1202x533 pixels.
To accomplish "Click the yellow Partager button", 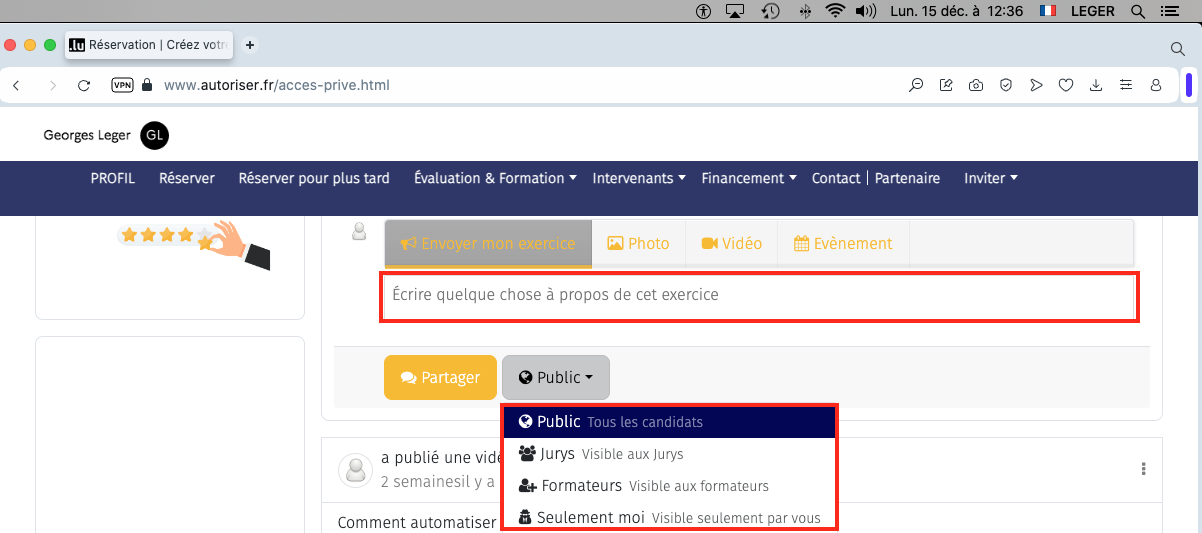I will point(440,377).
